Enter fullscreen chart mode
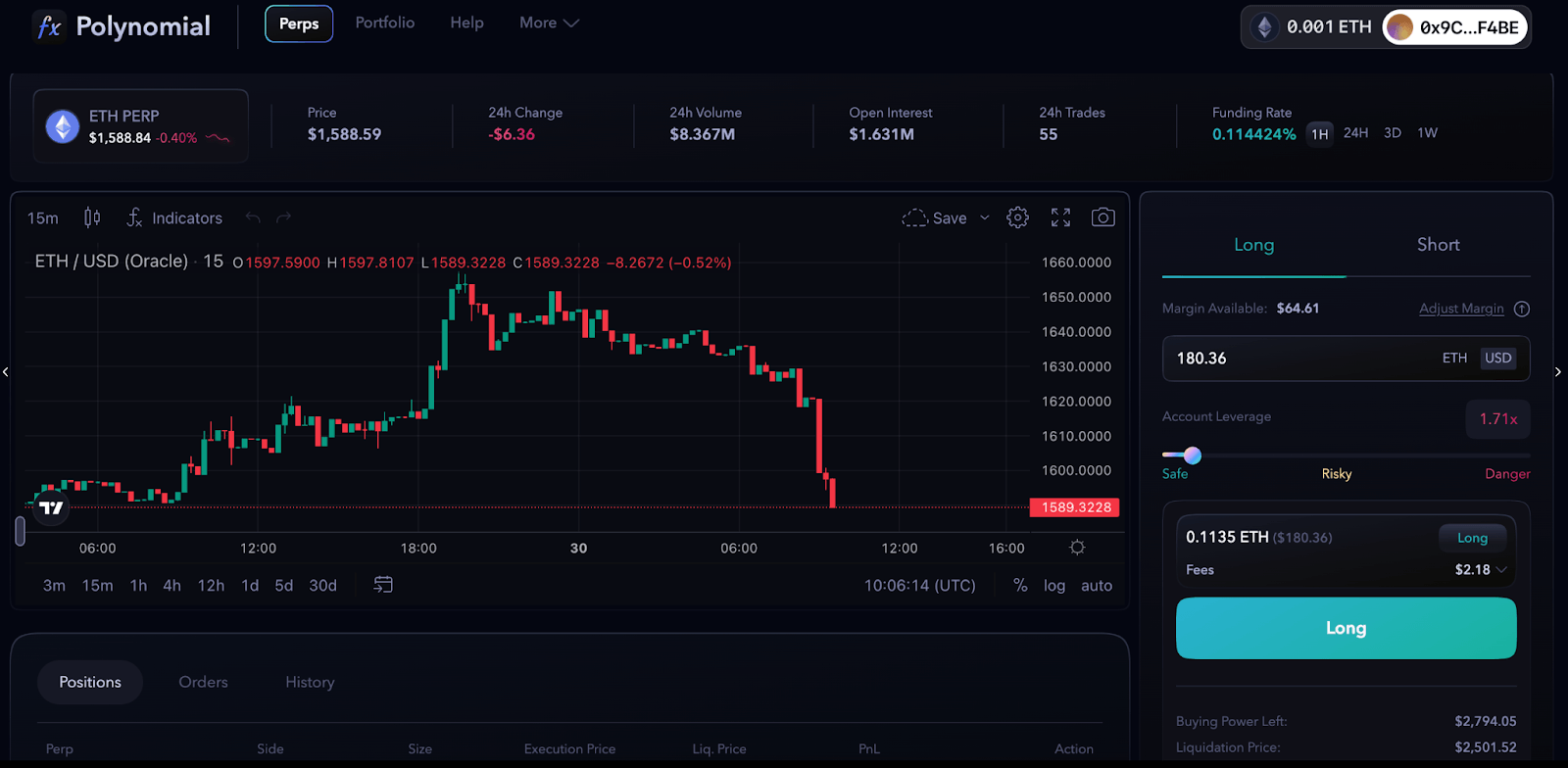 [x=1060, y=217]
